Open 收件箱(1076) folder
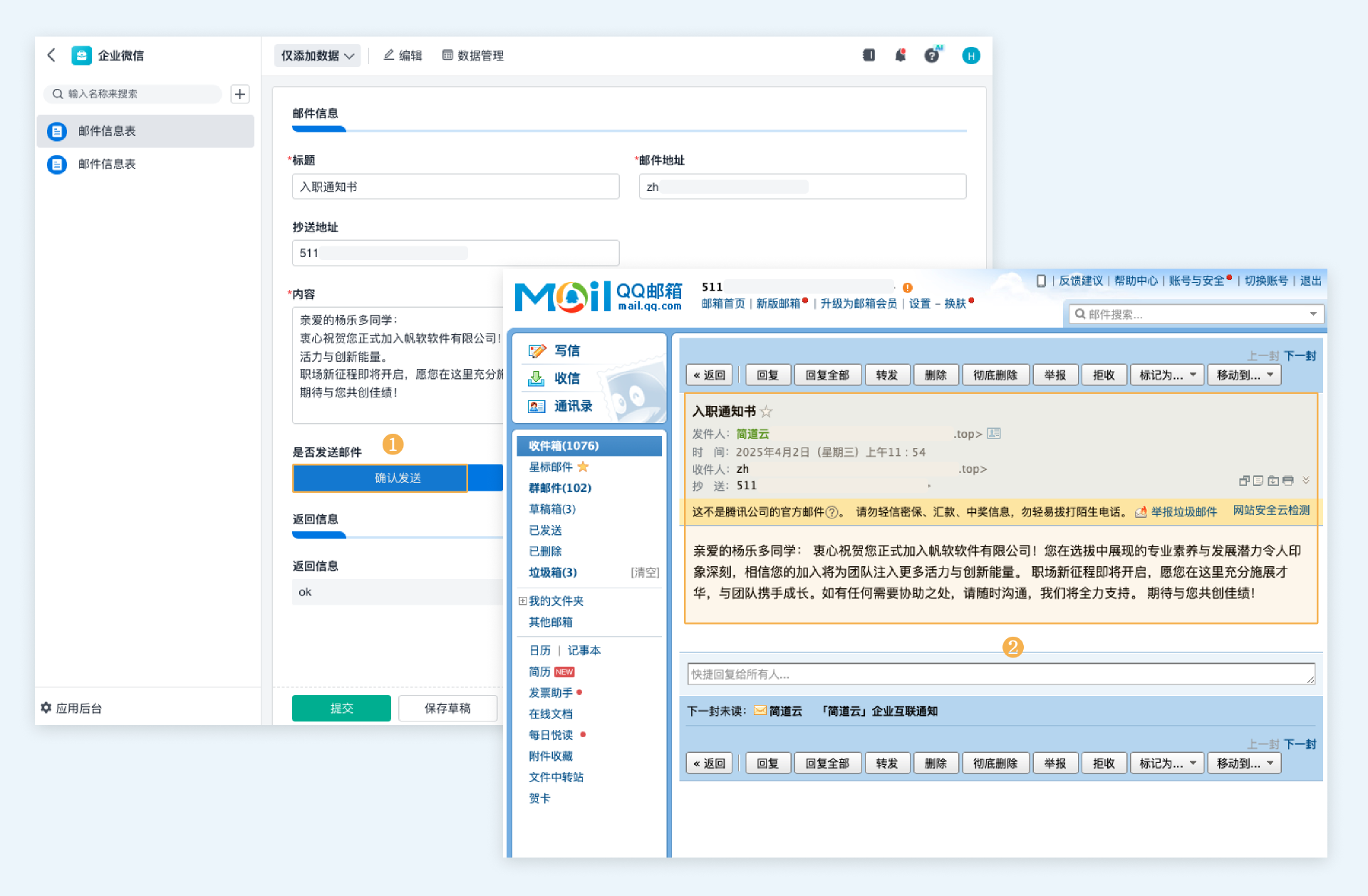The width and height of the screenshot is (1368, 896). (564, 446)
